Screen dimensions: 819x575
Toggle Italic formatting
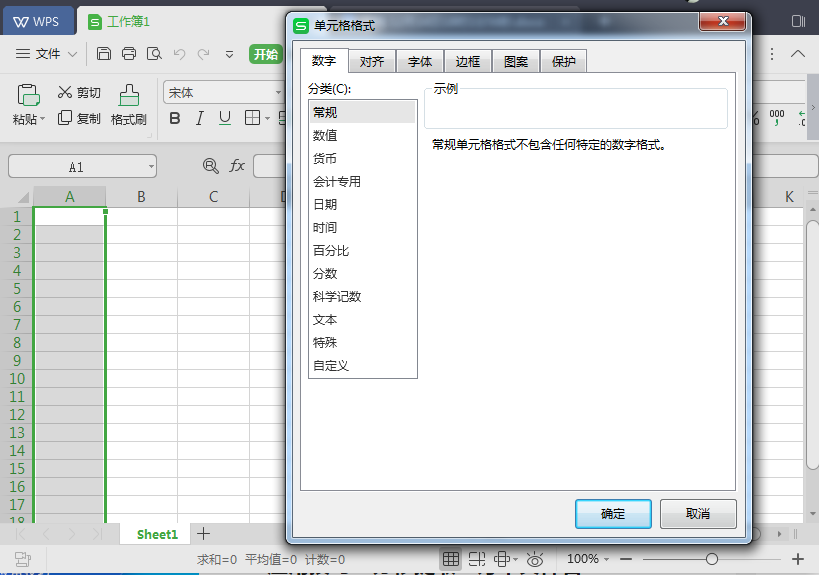(x=200, y=119)
